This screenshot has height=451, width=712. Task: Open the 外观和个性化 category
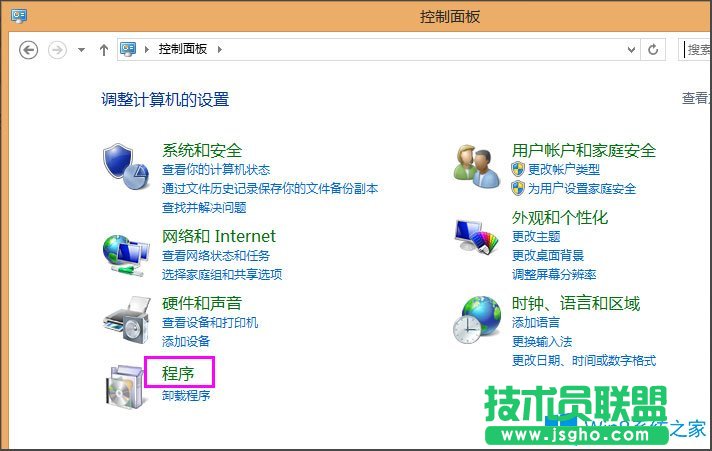(560, 218)
